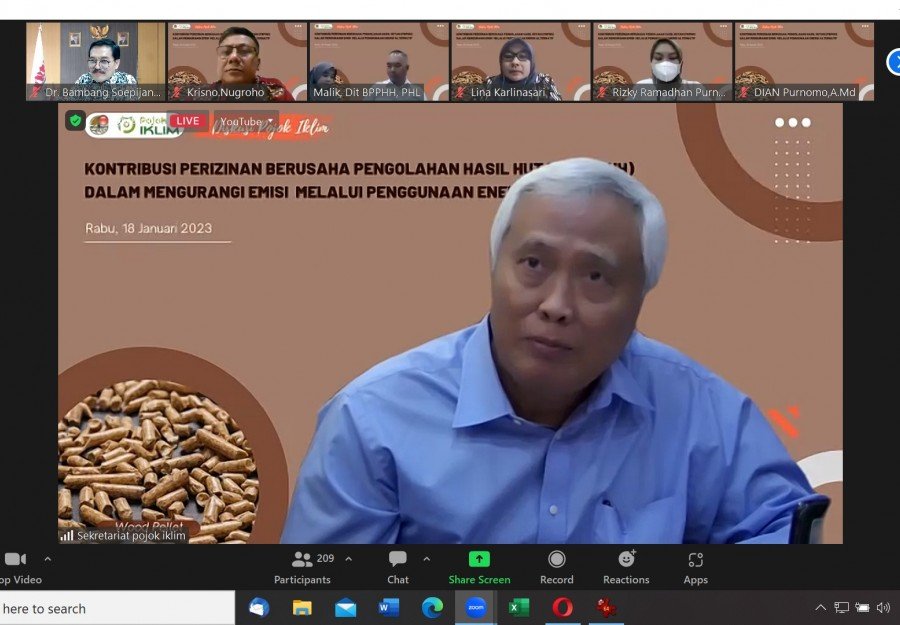900x625 pixels.
Task: Toggle the Stop Video camera icon
Action: (x=15, y=559)
